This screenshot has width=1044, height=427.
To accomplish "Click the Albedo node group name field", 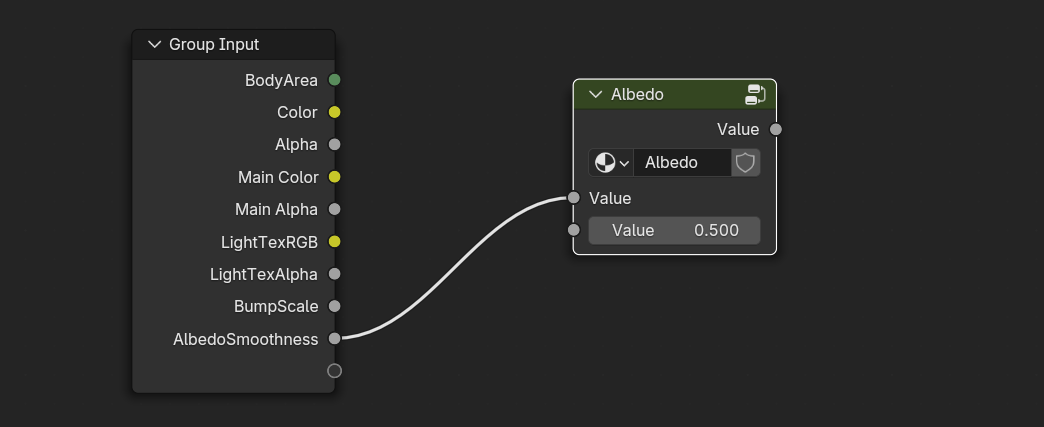I will pos(684,162).
